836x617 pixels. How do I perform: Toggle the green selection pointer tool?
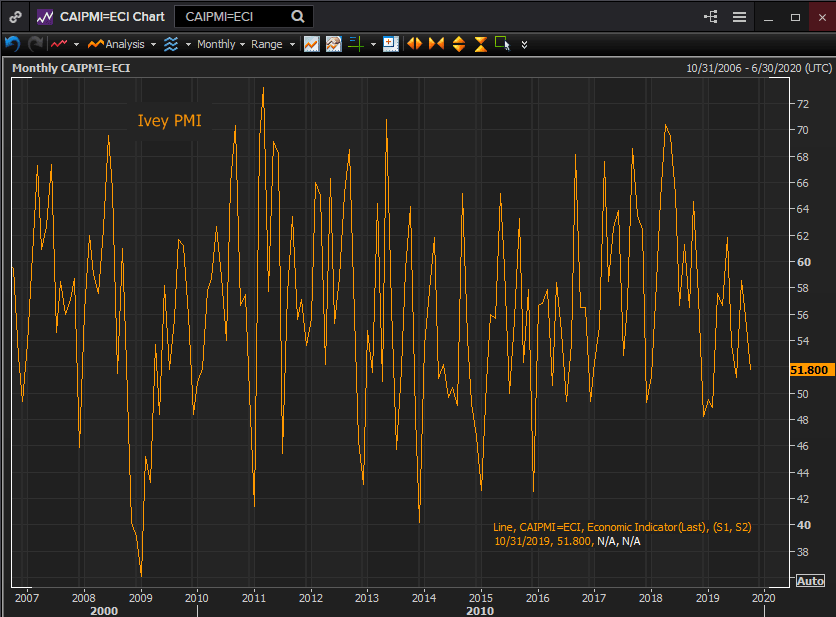pos(502,44)
